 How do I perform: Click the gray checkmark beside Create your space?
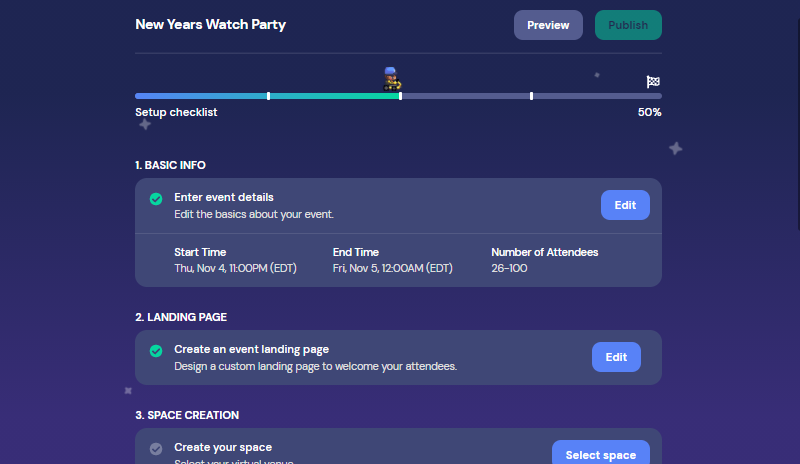click(156, 449)
